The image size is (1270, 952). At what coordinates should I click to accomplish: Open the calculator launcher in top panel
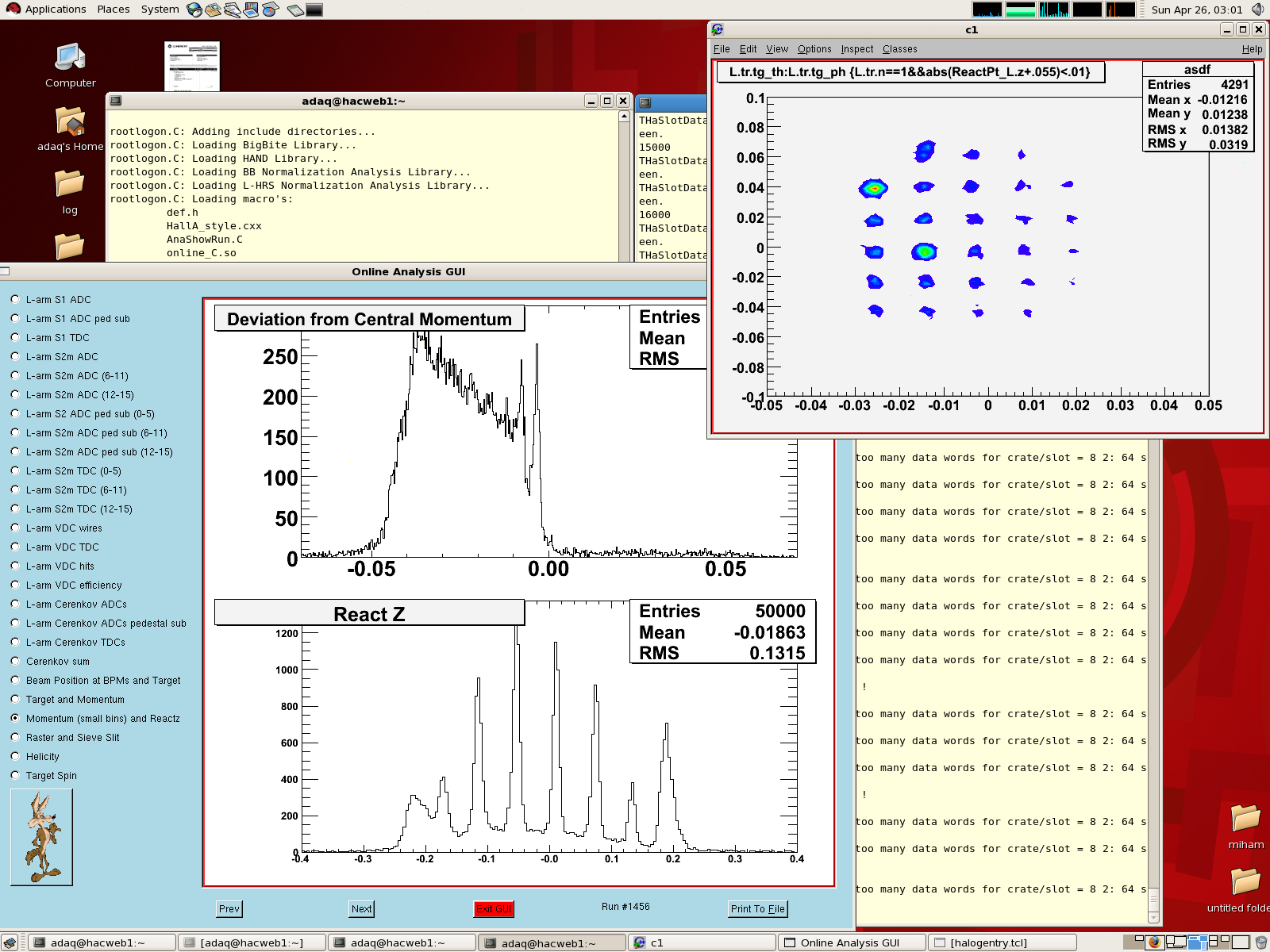[295, 10]
